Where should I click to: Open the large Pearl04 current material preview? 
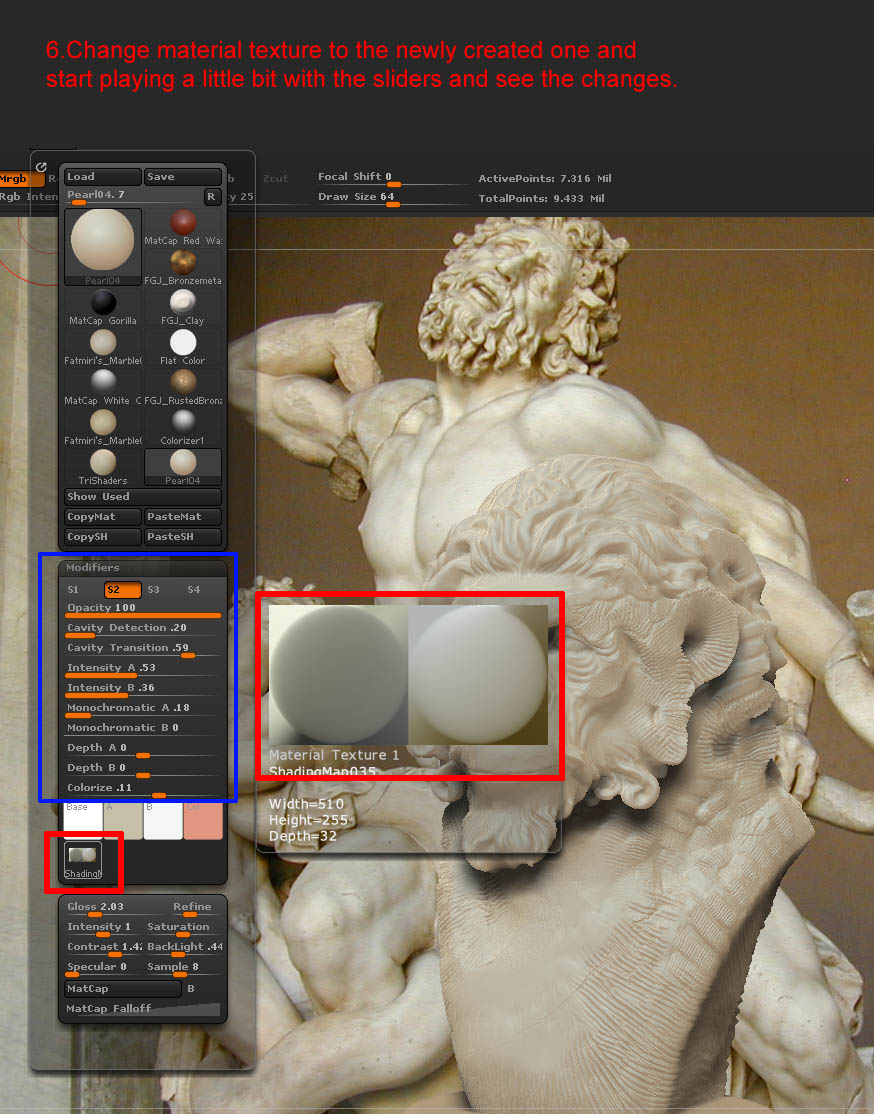tap(103, 247)
